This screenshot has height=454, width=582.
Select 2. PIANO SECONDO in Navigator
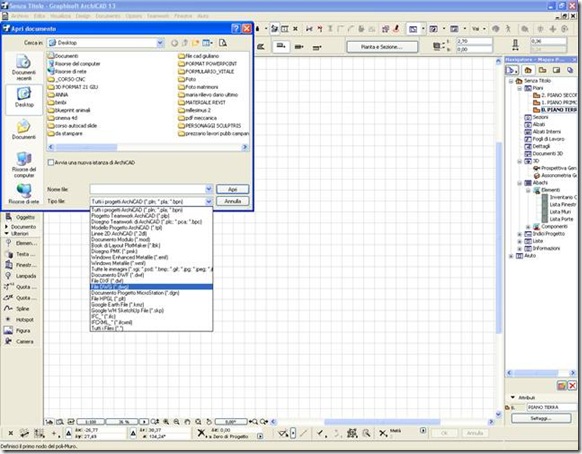click(555, 95)
